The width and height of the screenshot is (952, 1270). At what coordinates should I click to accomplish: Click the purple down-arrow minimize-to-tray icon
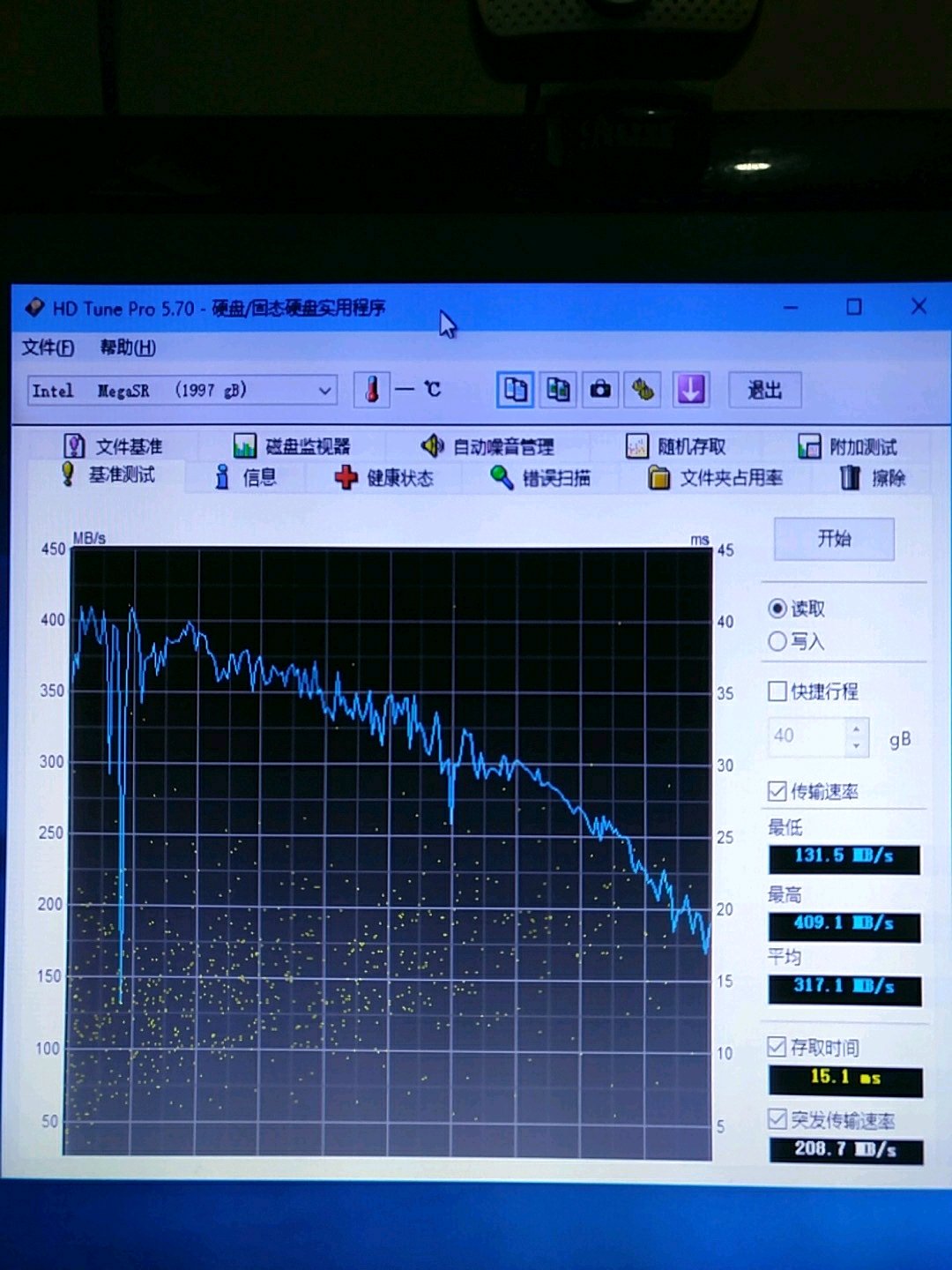point(691,390)
